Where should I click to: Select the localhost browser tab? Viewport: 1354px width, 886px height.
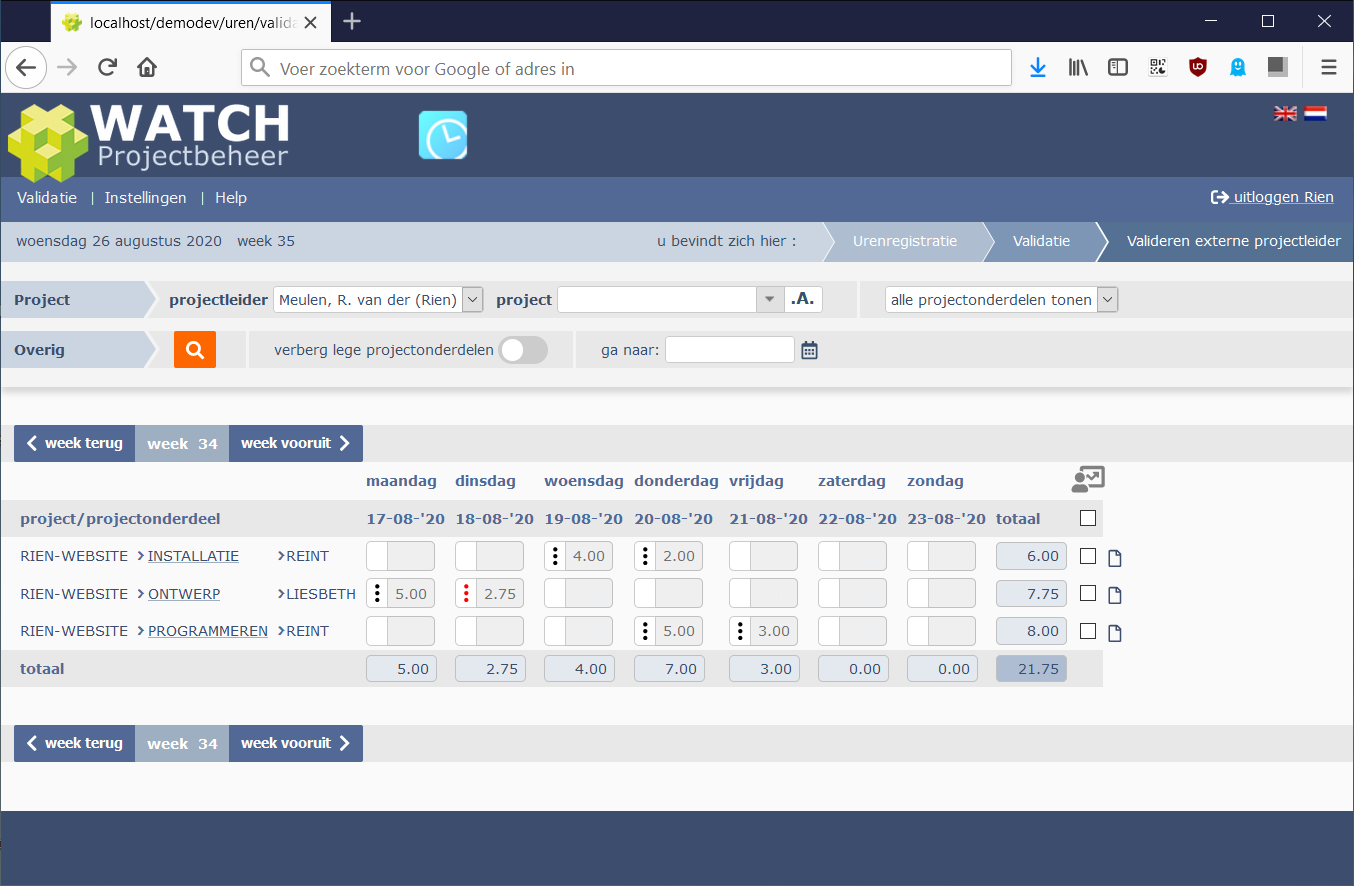190,22
